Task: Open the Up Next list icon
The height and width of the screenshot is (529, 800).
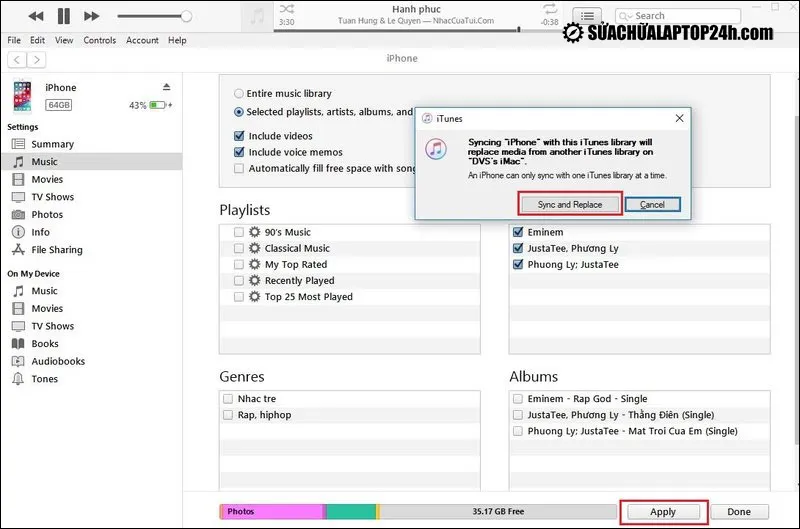Action: 588,17
